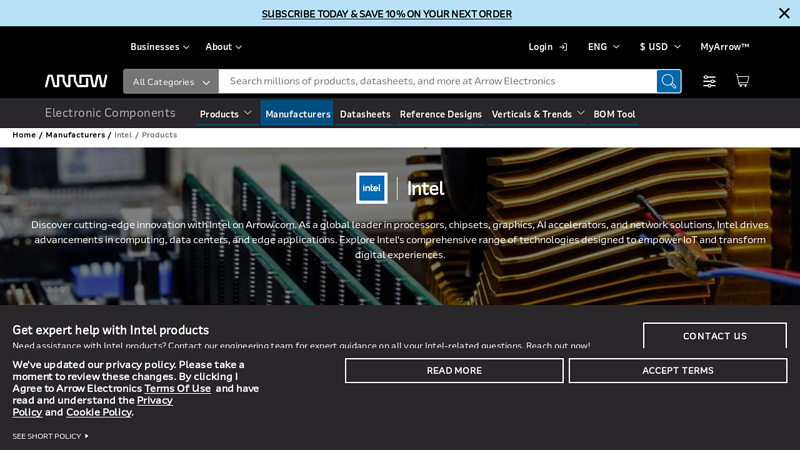800x450 pixels.
Task: Open the All Categories dropdown
Action: tap(171, 82)
